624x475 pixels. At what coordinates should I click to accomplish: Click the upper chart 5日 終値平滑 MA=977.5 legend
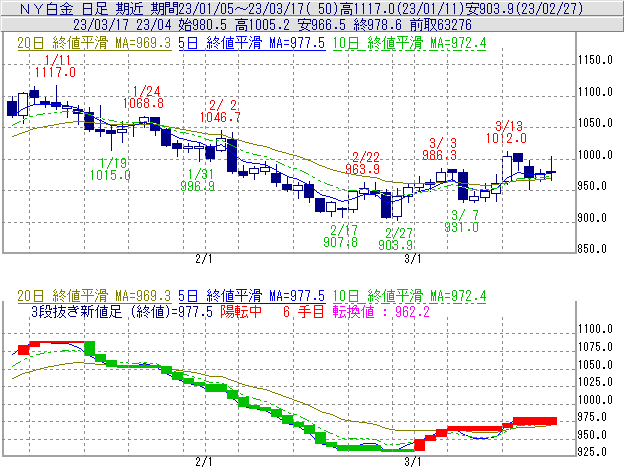pyautogui.click(x=252, y=43)
